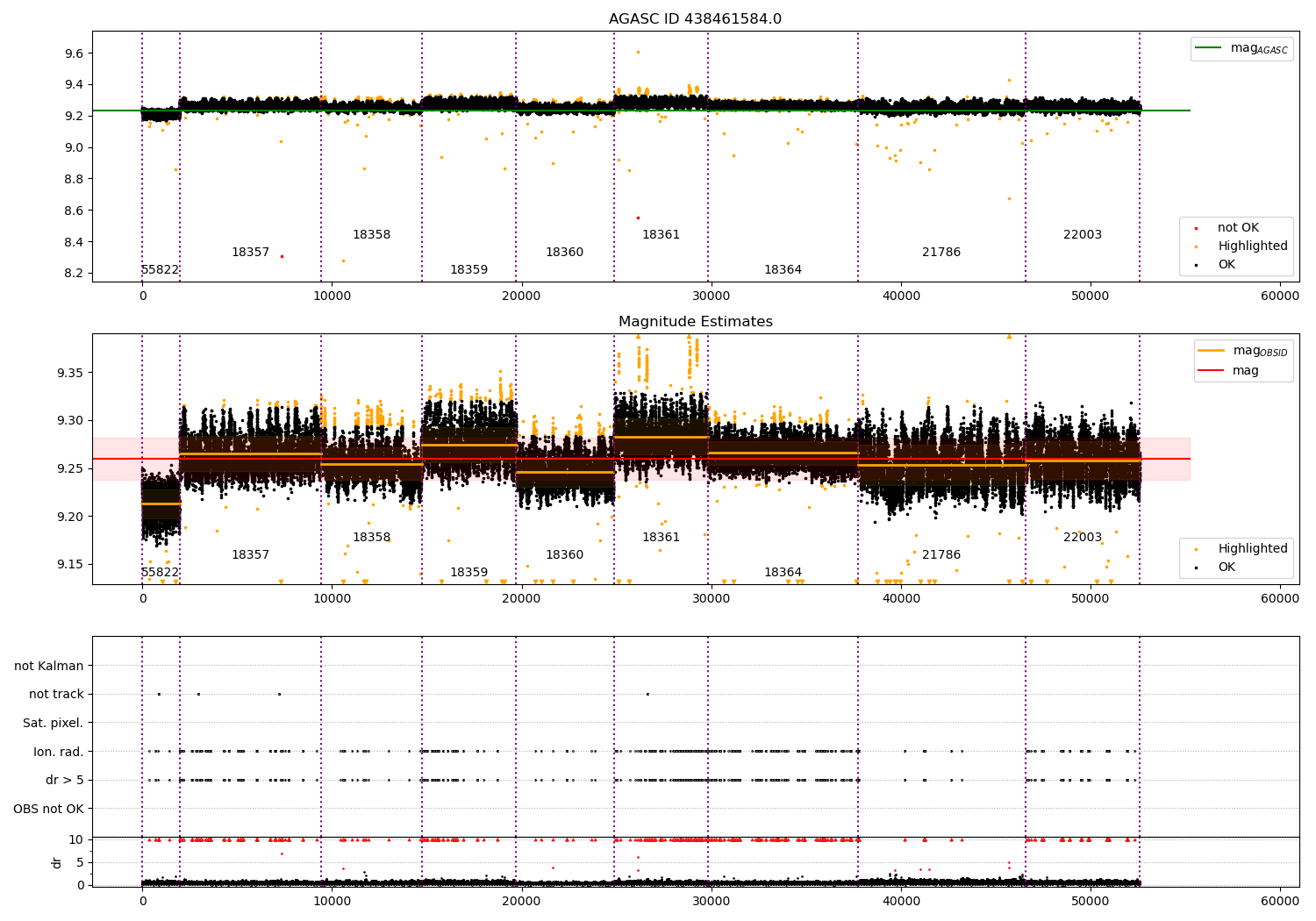Click obsid label 22003 in AGASC ID plot
1316x921 pixels.
[1083, 235]
